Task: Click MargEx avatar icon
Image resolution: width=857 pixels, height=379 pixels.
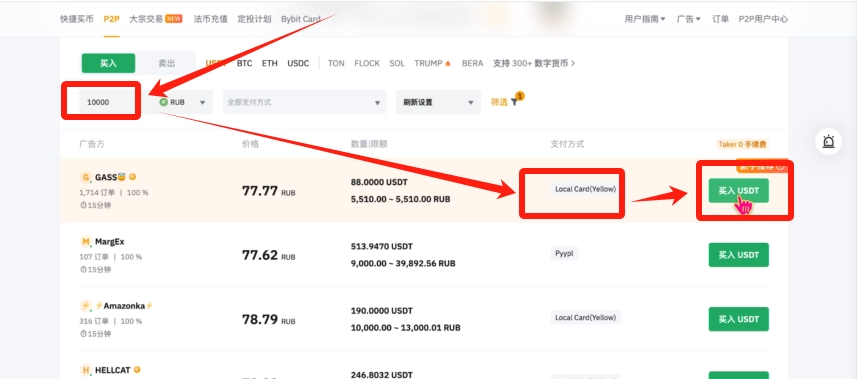Action: 85,242
